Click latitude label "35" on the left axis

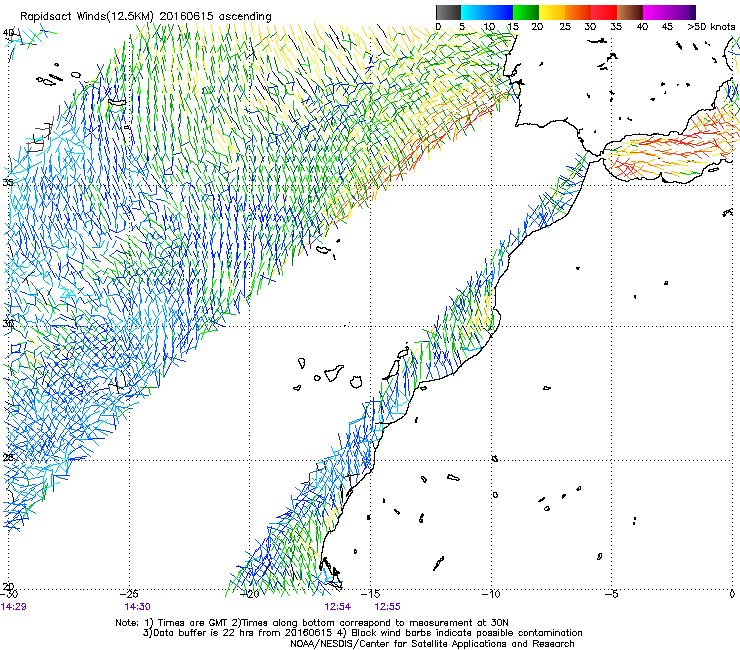pyautogui.click(x=8, y=182)
